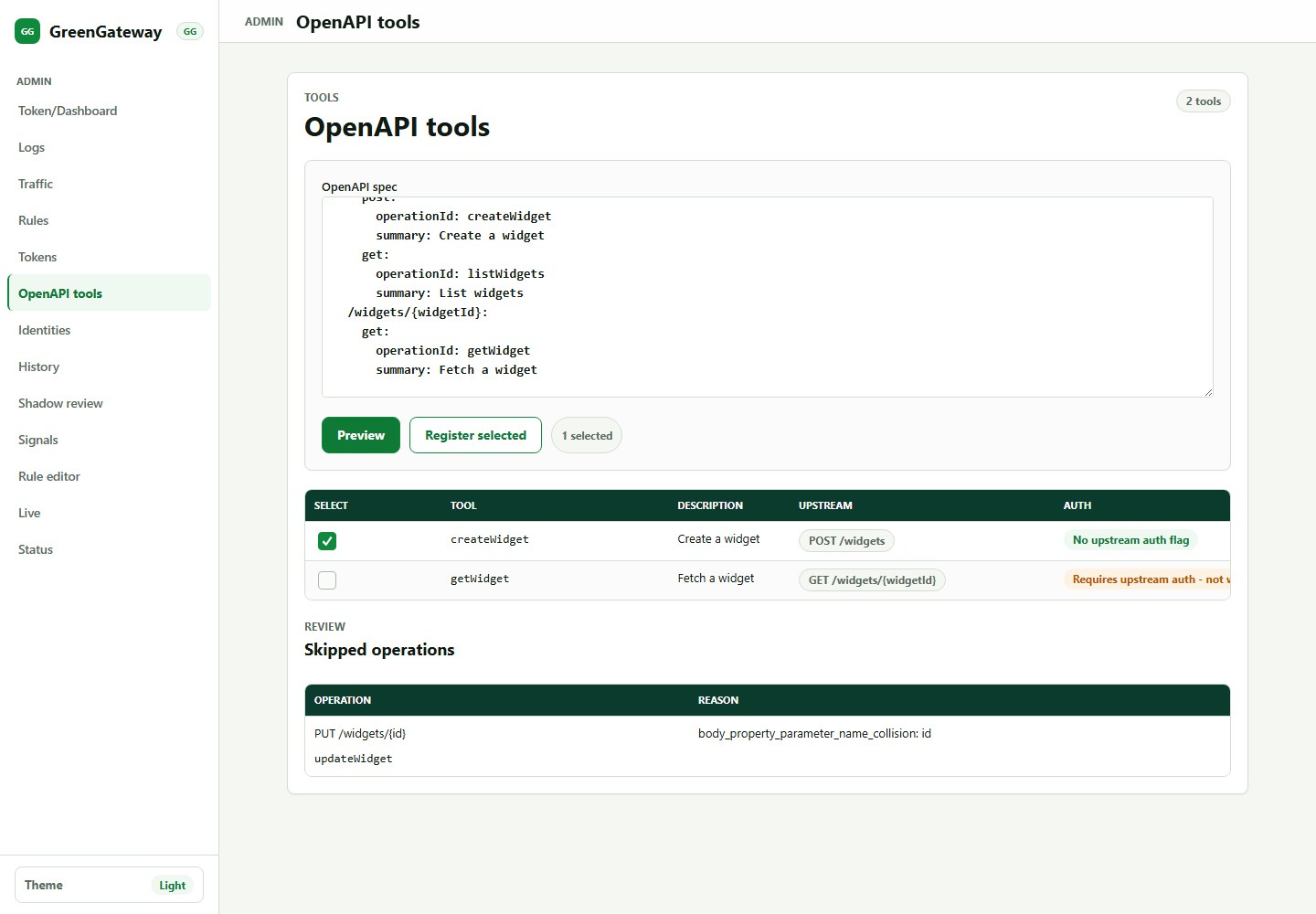Viewport: 1316px width, 914px height.
Task: Click the GET /widgets/{widgetId} upstream pill
Action: [x=872, y=580]
